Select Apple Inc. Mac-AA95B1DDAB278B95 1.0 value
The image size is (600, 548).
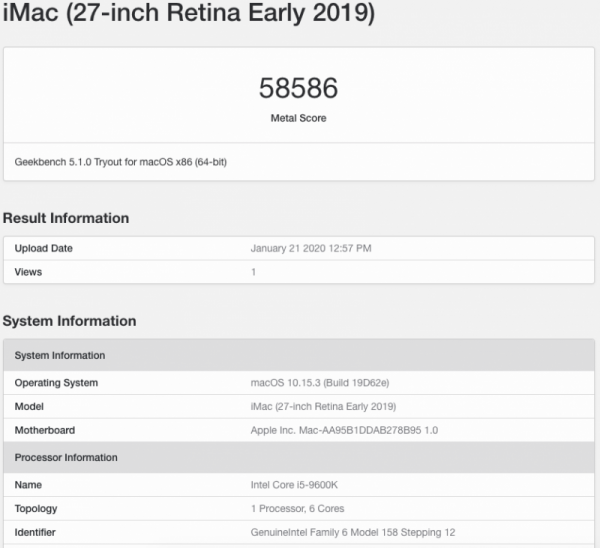tap(344, 430)
